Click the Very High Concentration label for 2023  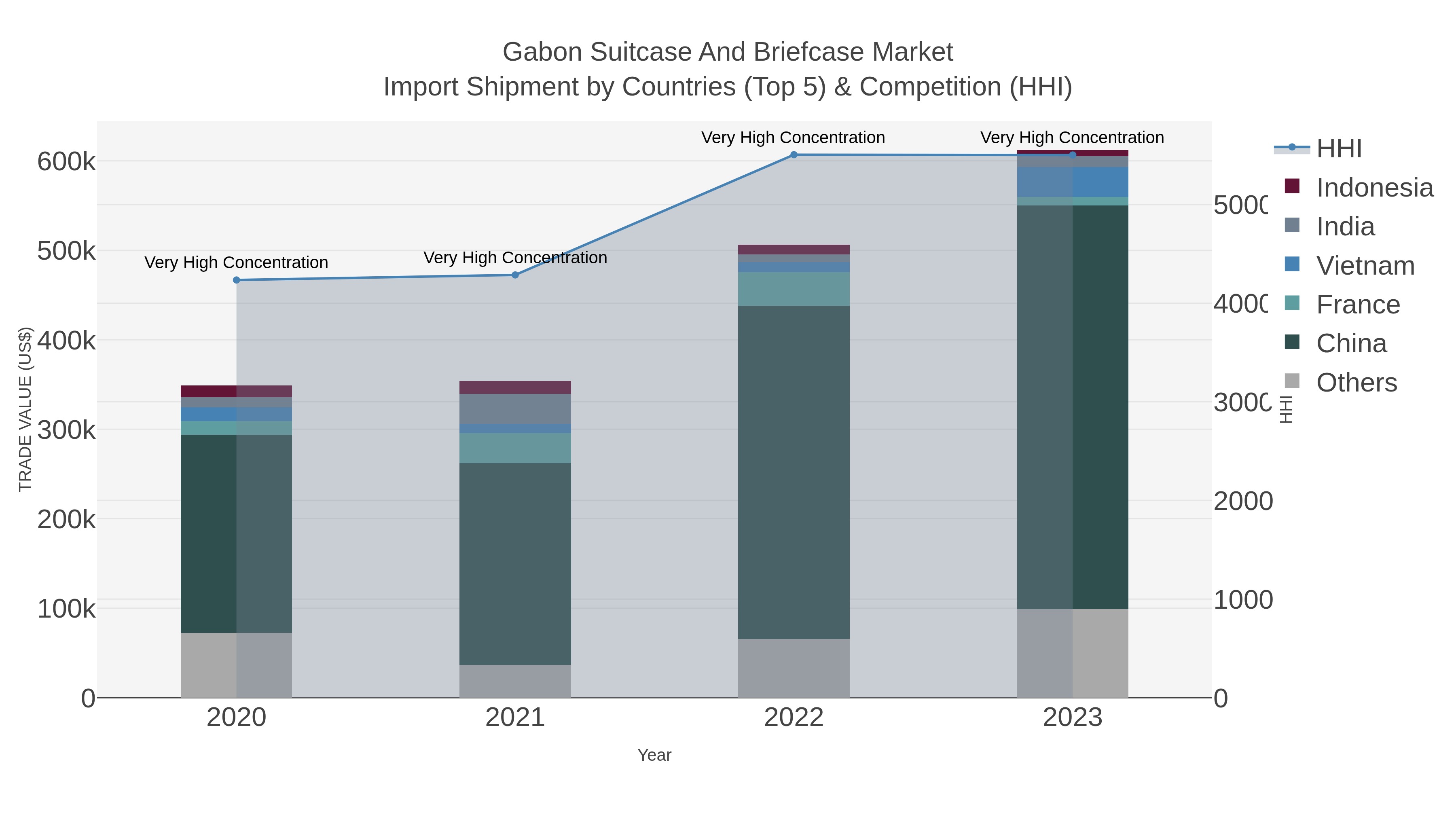click(1072, 138)
